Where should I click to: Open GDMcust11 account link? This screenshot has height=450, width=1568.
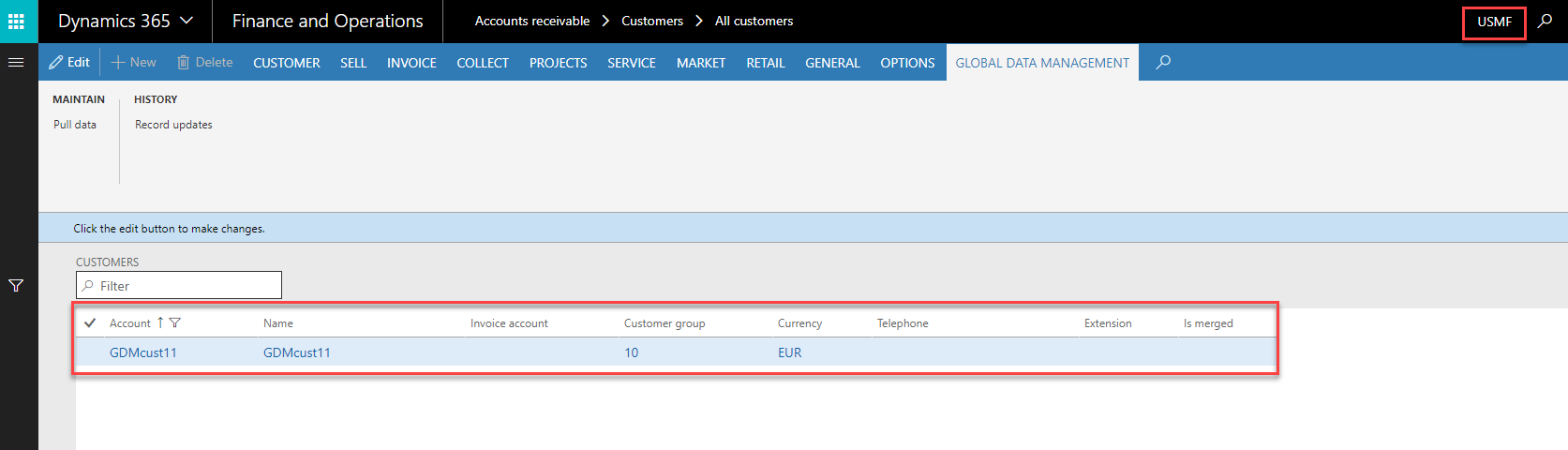click(x=143, y=352)
